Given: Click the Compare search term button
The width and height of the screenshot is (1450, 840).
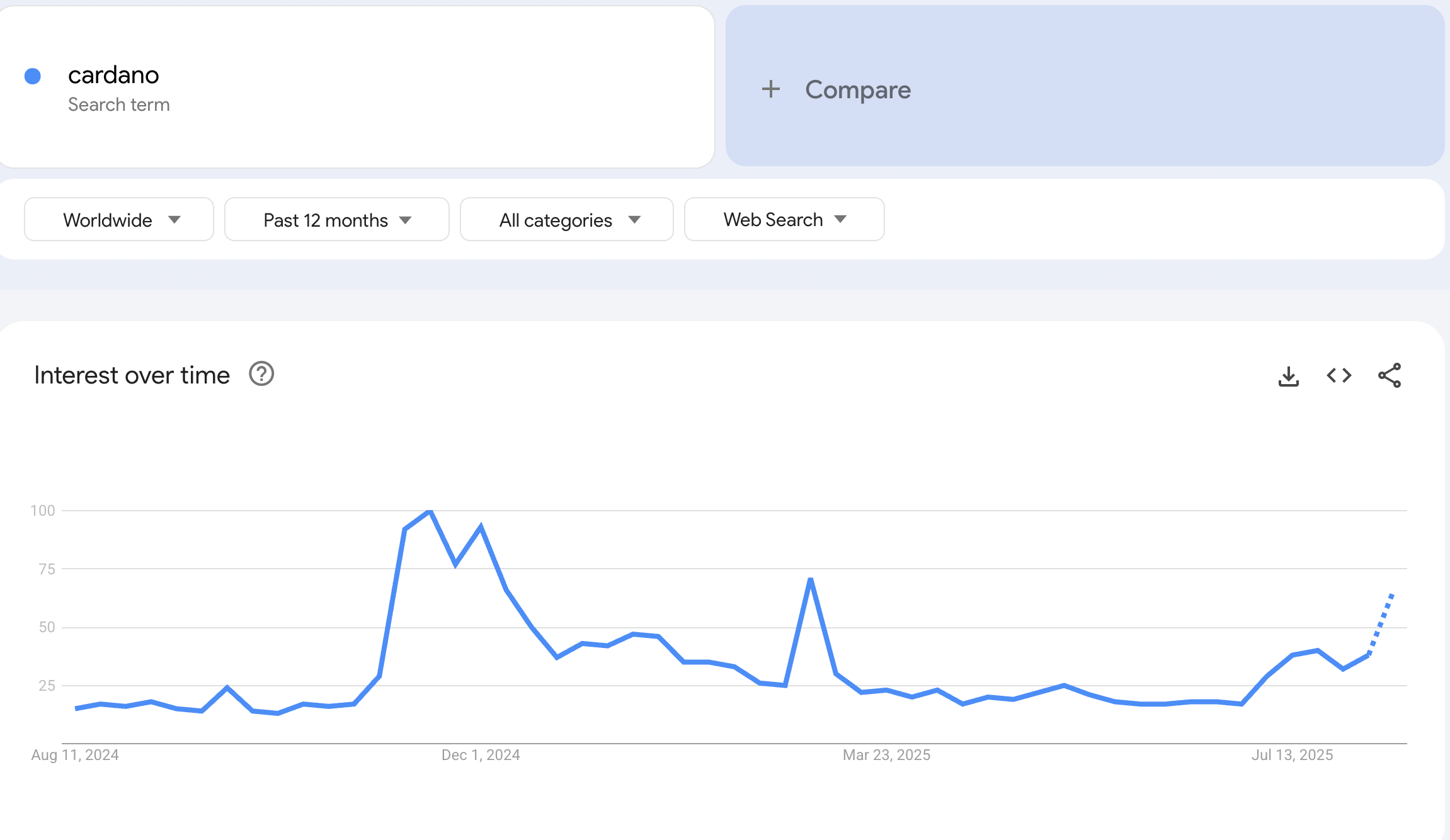Looking at the screenshot, I should pos(858,89).
